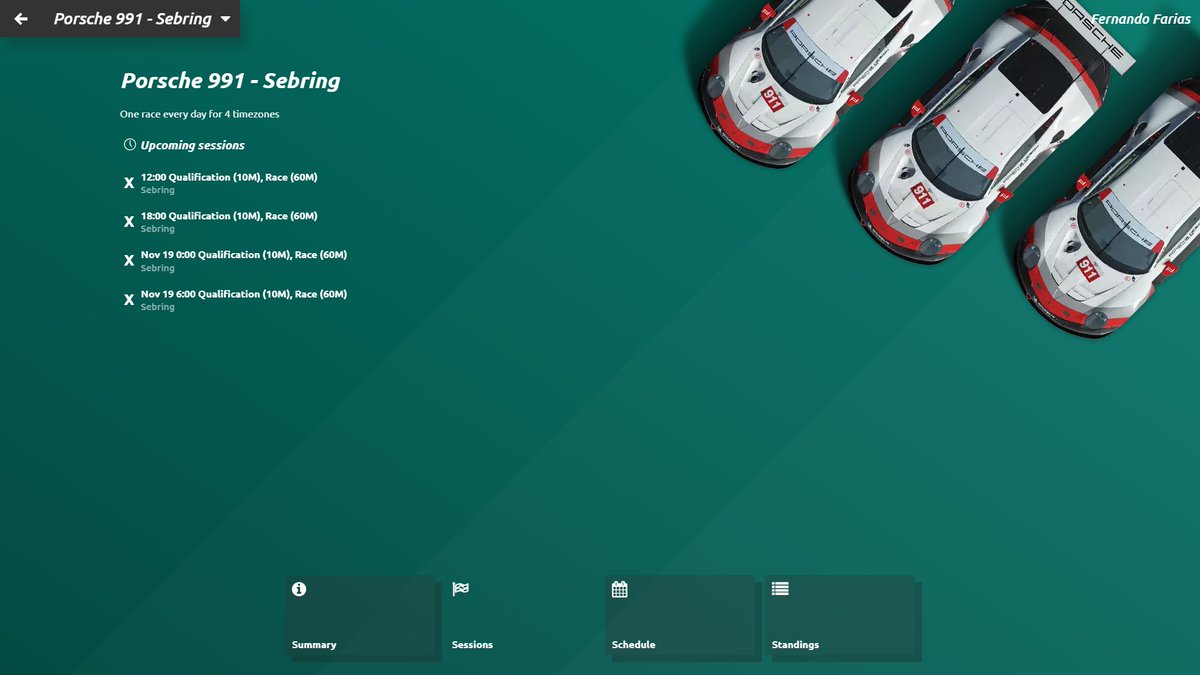Click the Schedule calendar icon
The image size is (1200, 675).
point(619,589)
